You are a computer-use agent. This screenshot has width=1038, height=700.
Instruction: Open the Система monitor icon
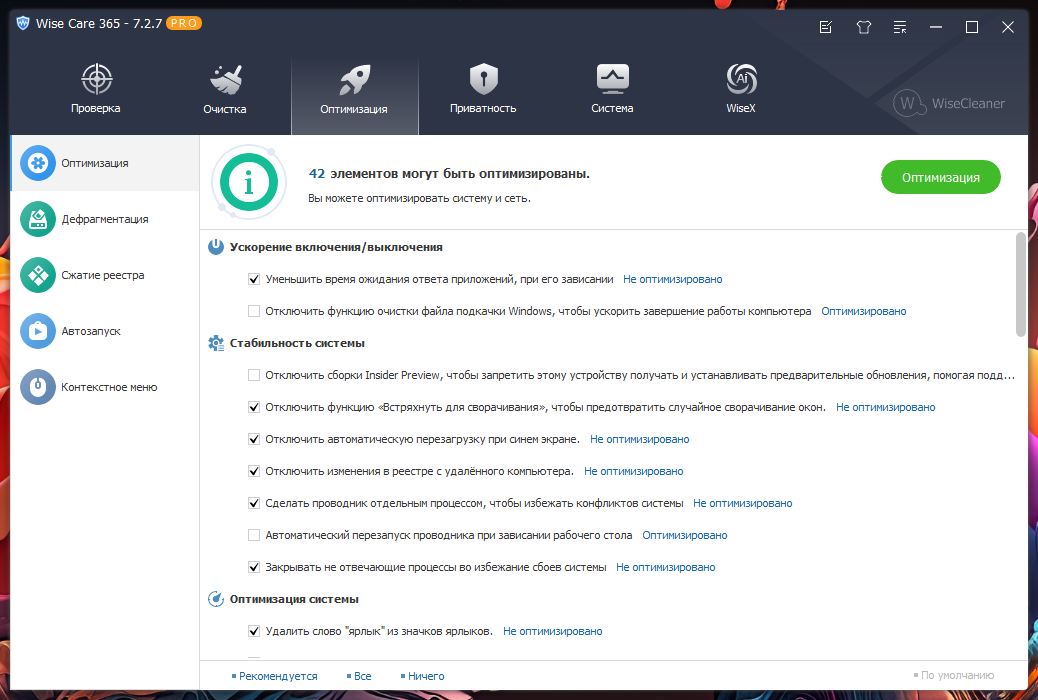[612, 78]
